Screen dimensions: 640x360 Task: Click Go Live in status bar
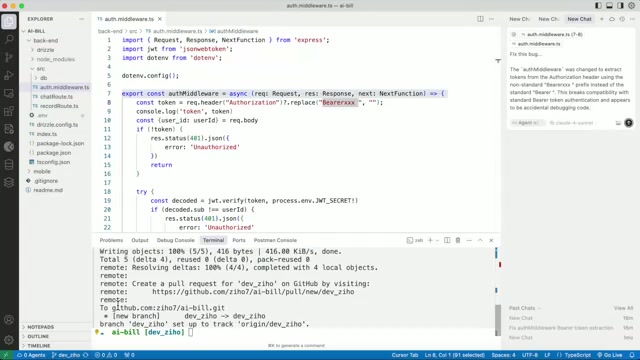point(609,355)
